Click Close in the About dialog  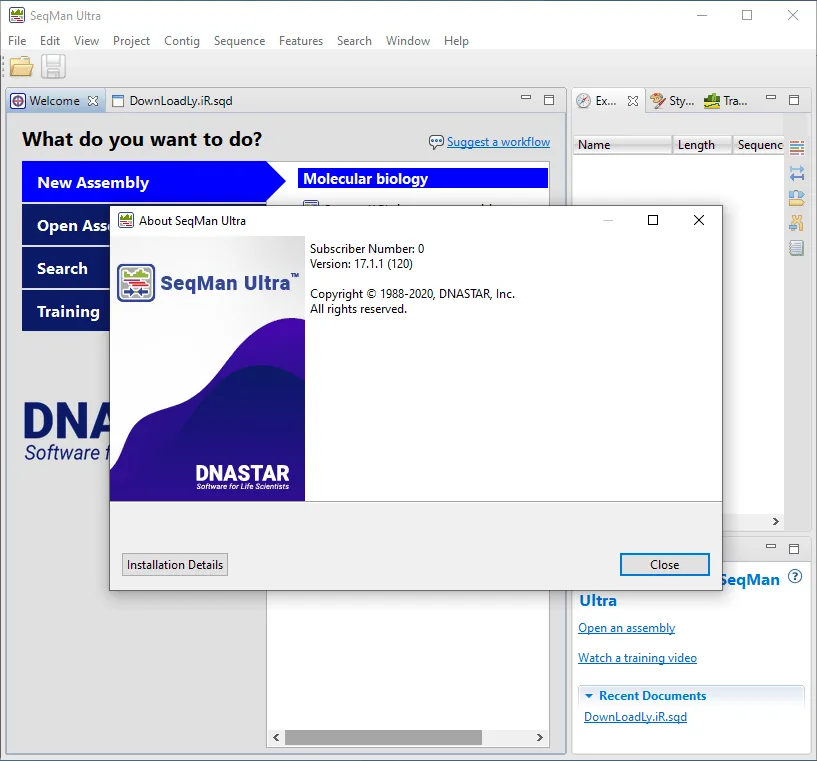[664, 565]
